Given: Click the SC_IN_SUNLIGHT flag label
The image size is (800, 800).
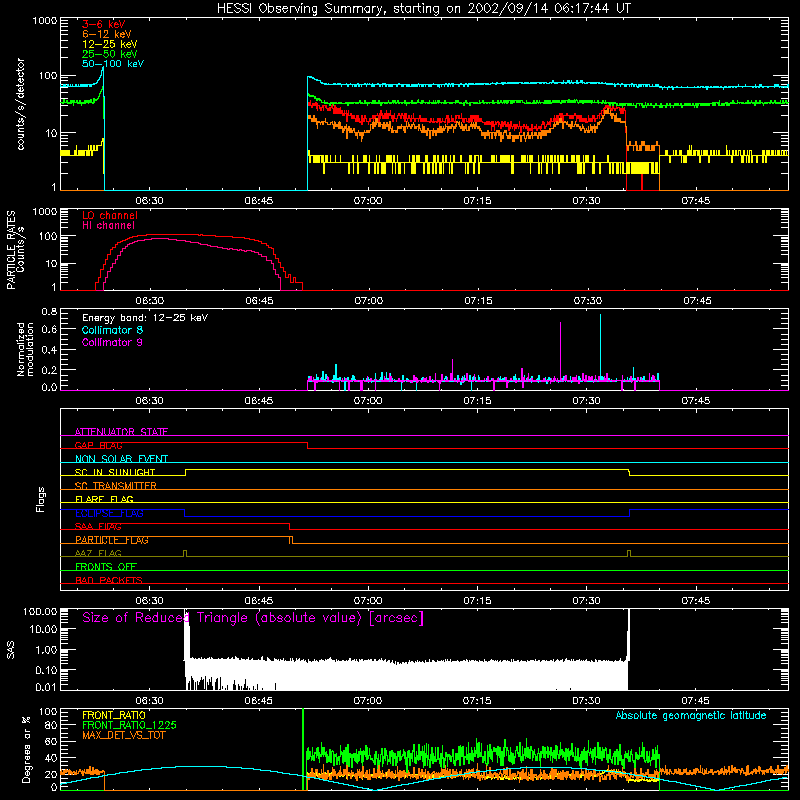Looking at the screenshot, I should pos(115,472).
